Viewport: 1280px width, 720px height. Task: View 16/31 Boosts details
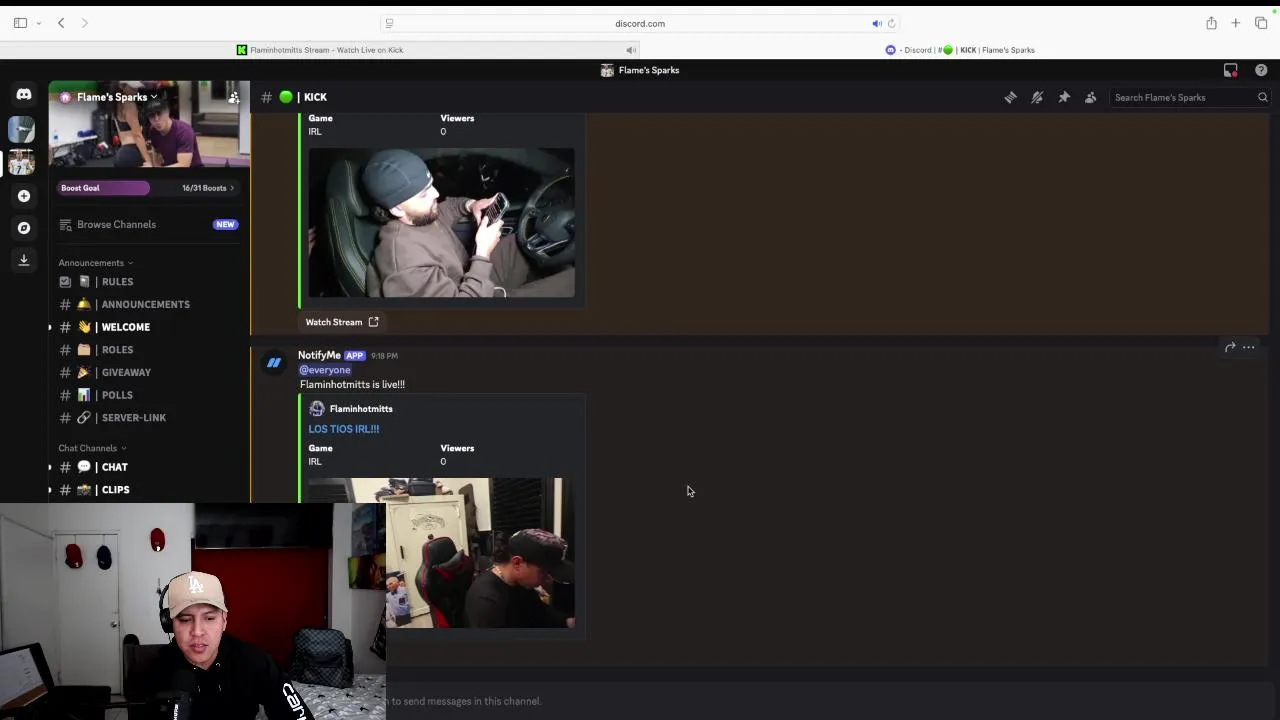(x=208, y=188)
